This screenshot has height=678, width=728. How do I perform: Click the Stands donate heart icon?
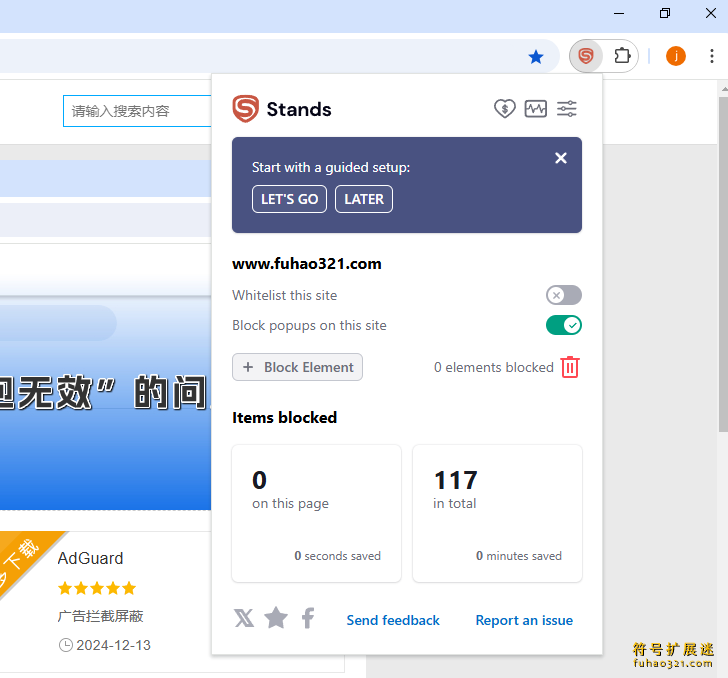click(x=504, y=109)
